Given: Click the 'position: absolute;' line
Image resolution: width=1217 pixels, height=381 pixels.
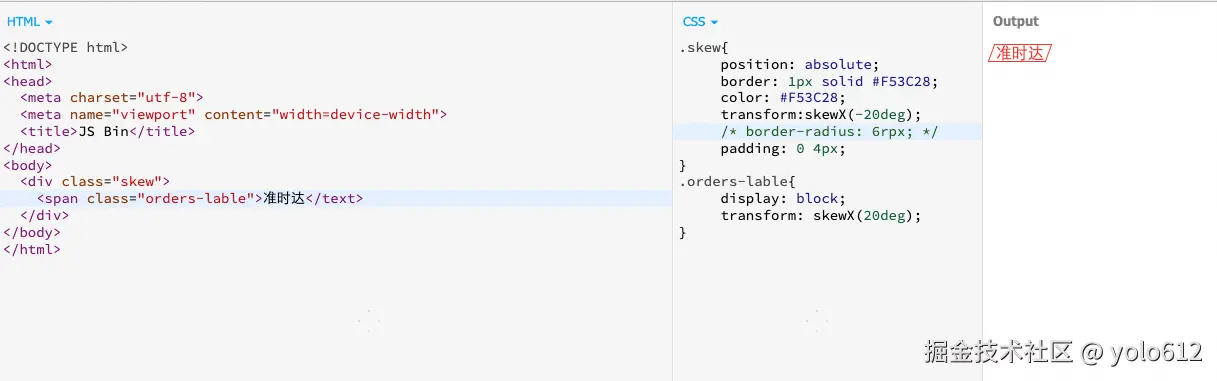Looking at the screenshot, I should 800,64.
